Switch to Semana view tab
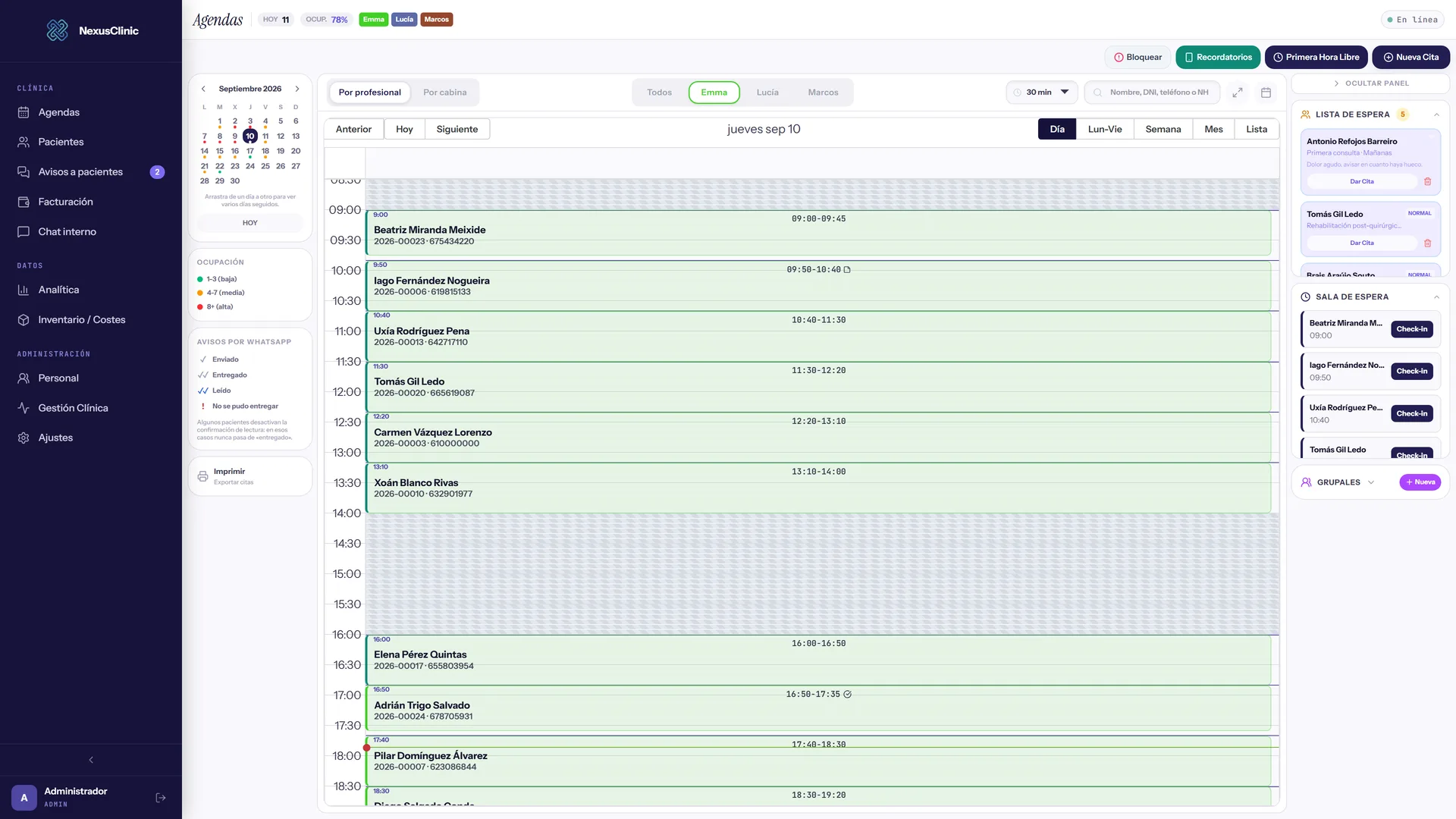 [1163, 130]
